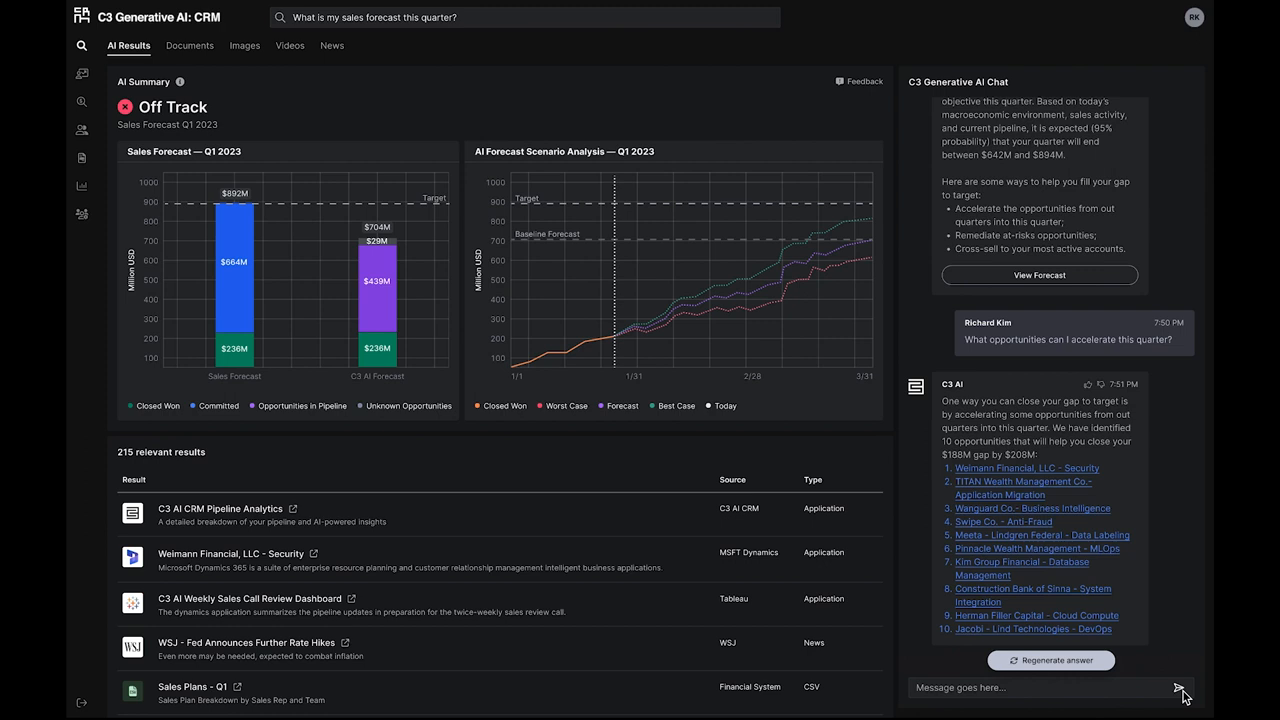Screen dimensions: 1280x720
Task: Switch to the Videos tab
Action: pyautogui.click(x=290, y=46)
